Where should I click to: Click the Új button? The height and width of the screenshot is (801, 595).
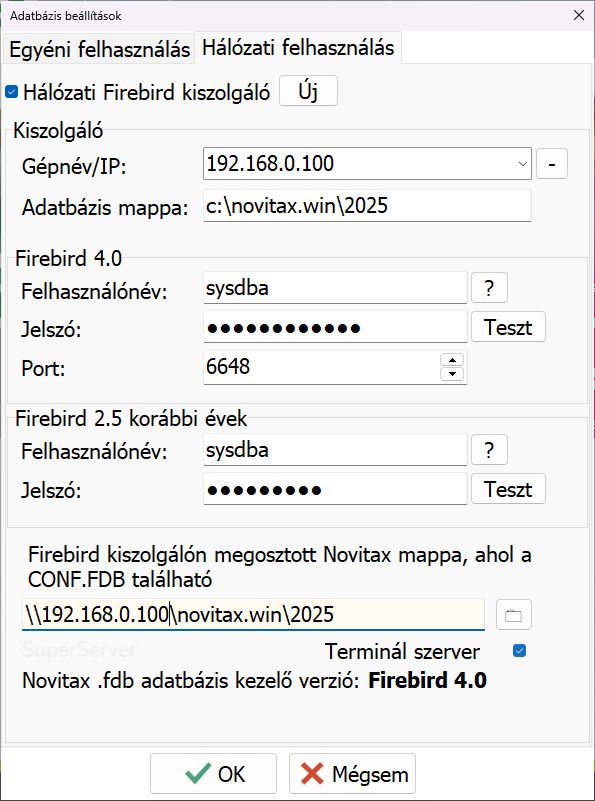(308, 91)
